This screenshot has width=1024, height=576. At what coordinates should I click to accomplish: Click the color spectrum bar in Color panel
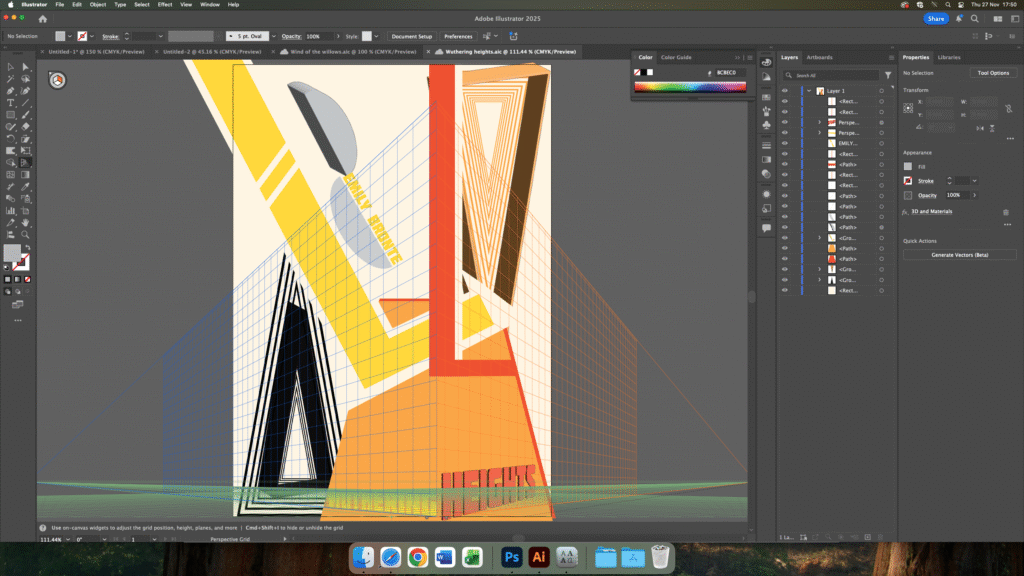tap(689, 87)
